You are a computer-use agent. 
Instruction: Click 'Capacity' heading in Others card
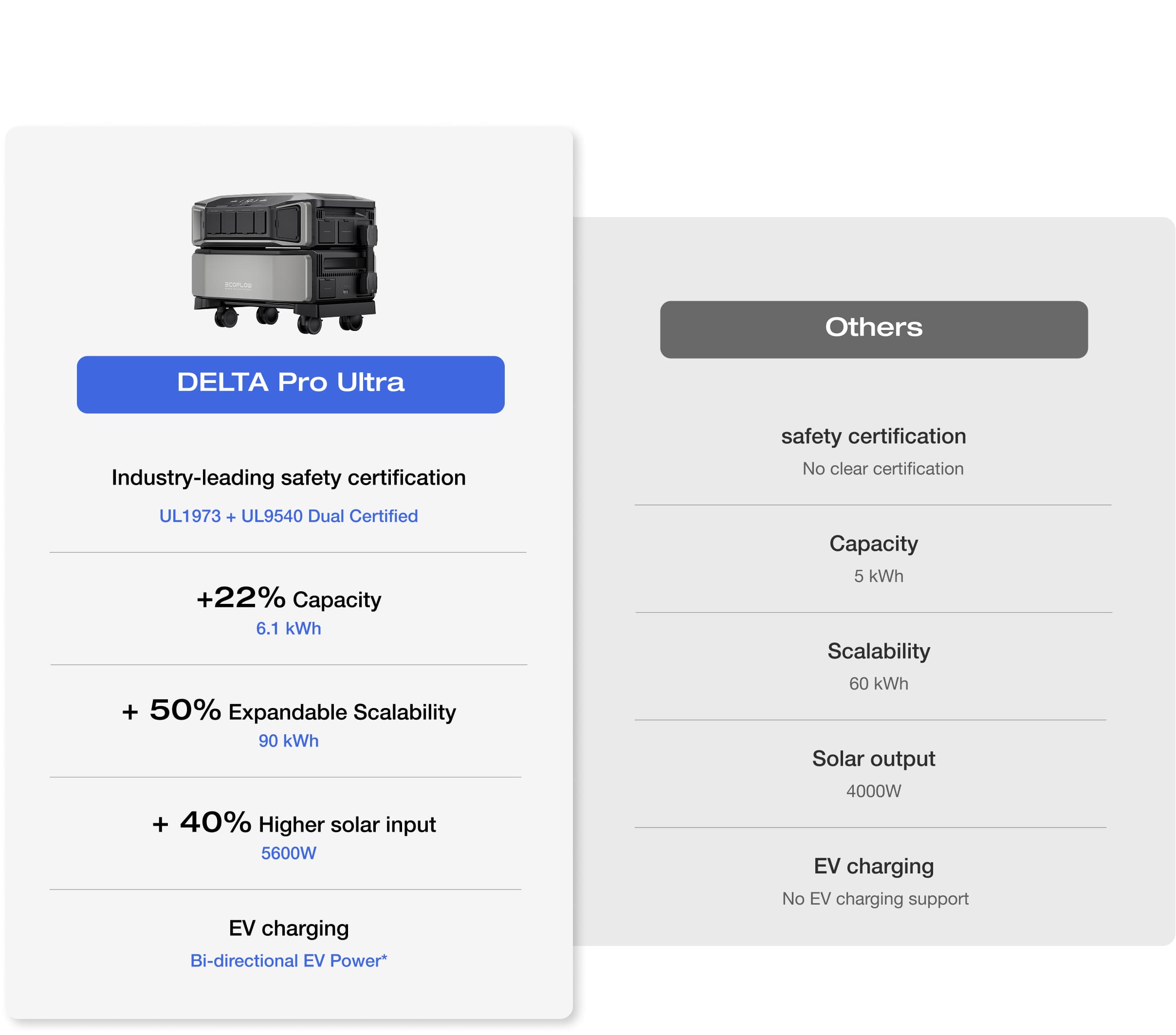point(873,544)
